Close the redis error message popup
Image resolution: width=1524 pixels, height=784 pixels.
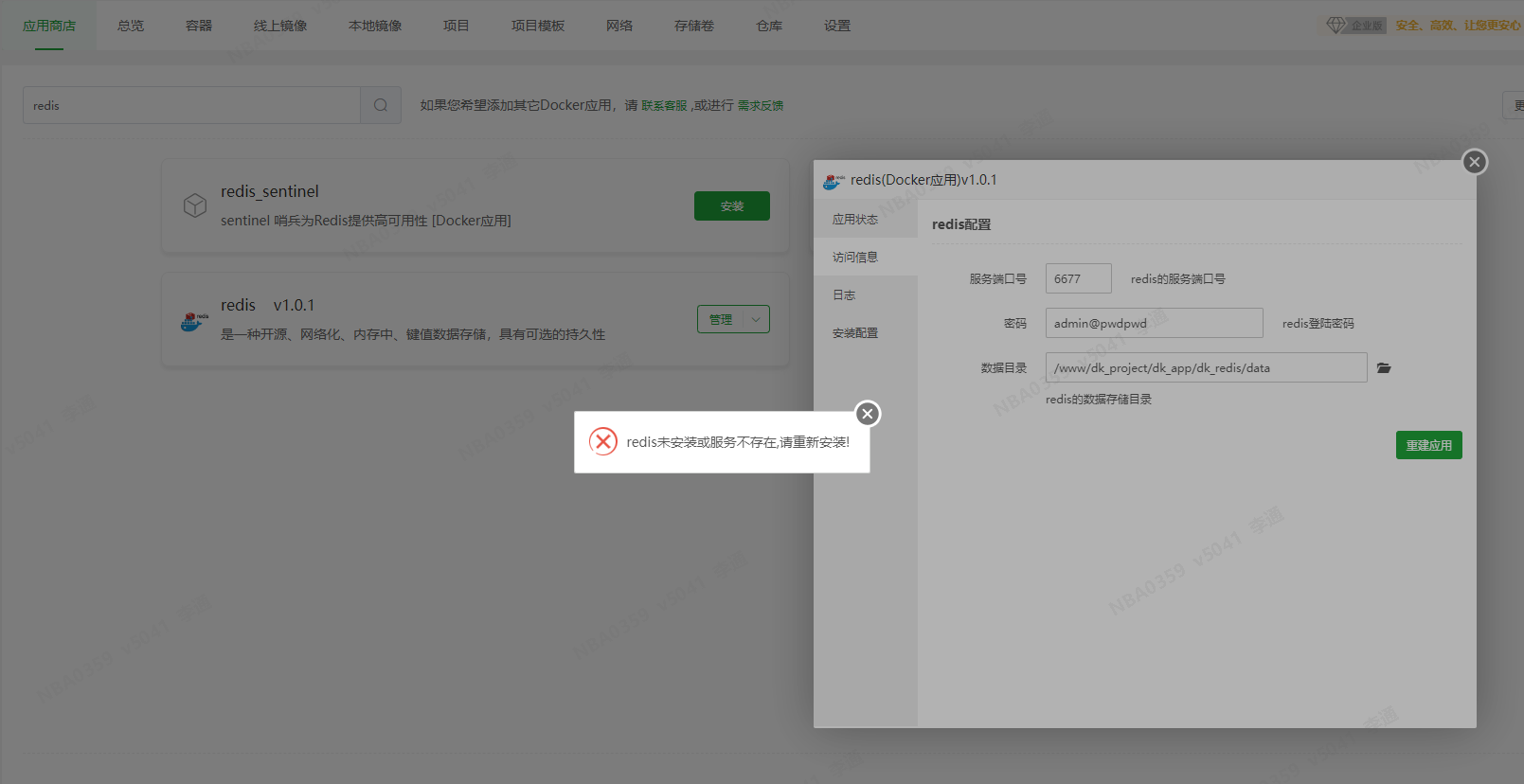pos(868,414)
